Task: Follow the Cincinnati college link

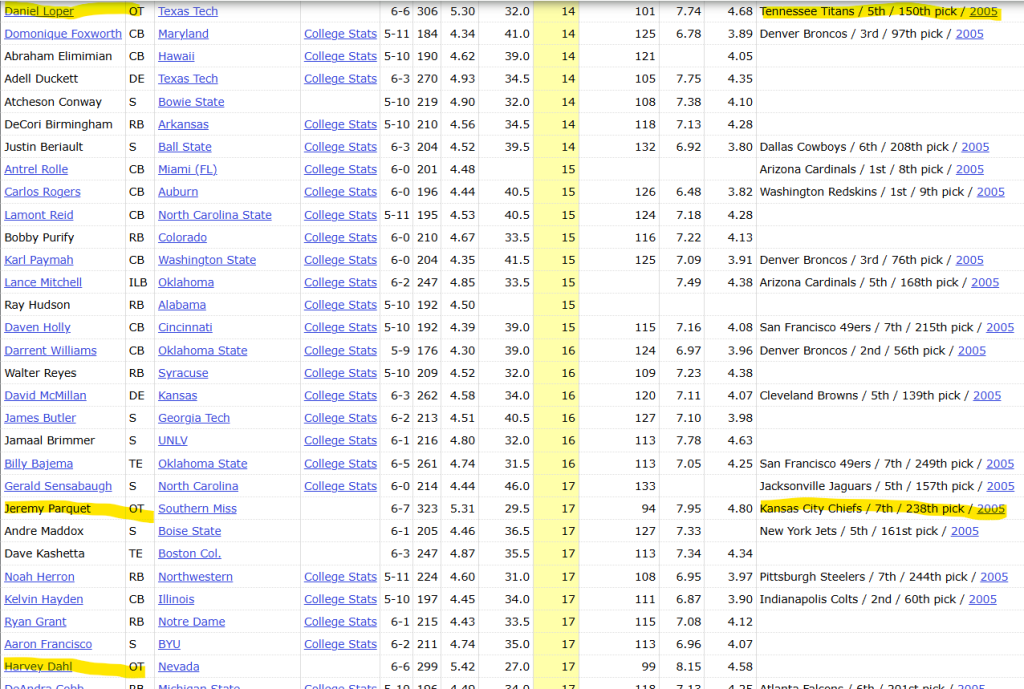Action: click(x=185, y=327)
